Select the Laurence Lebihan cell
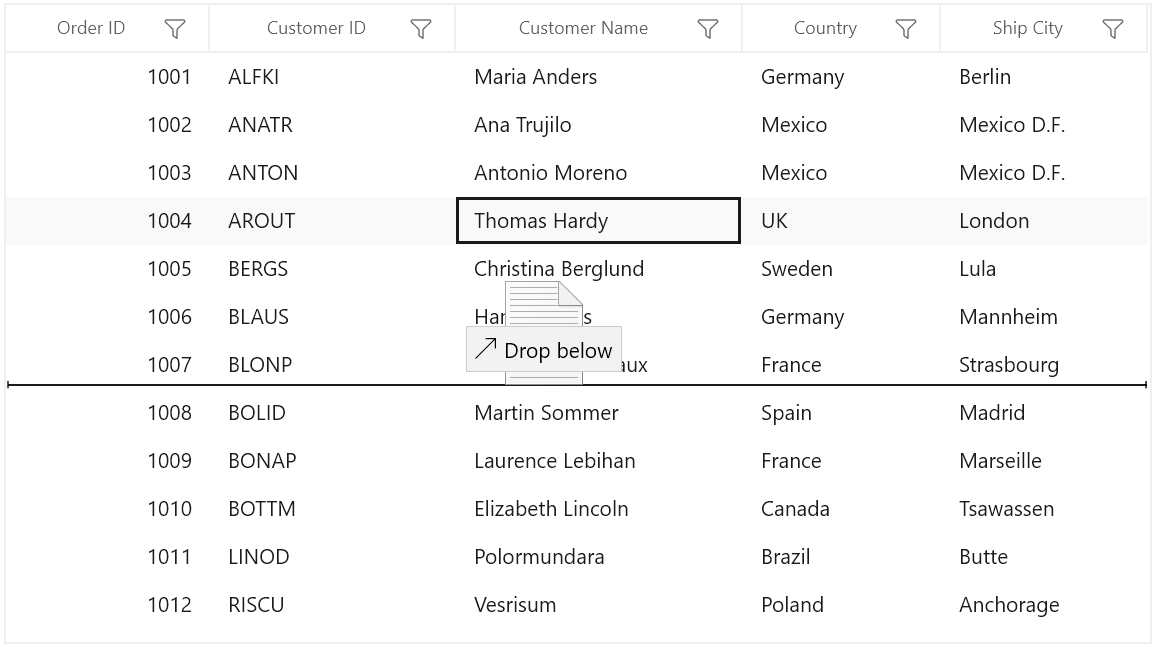 (599, 460)
